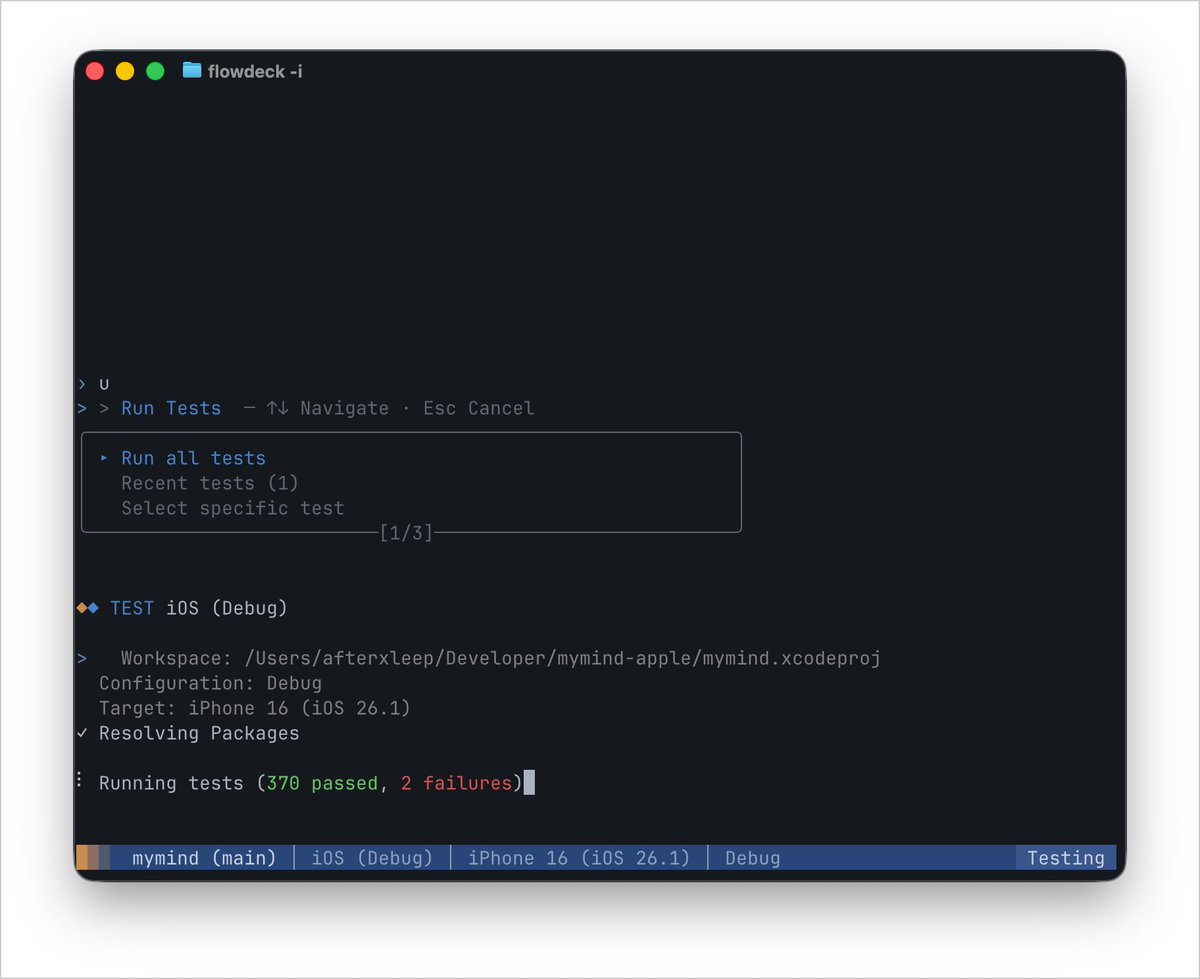The height and width of the screenshot is (979, 1200).
Task: Click the spinner dots before Running tests
Action: click(80, 780)
